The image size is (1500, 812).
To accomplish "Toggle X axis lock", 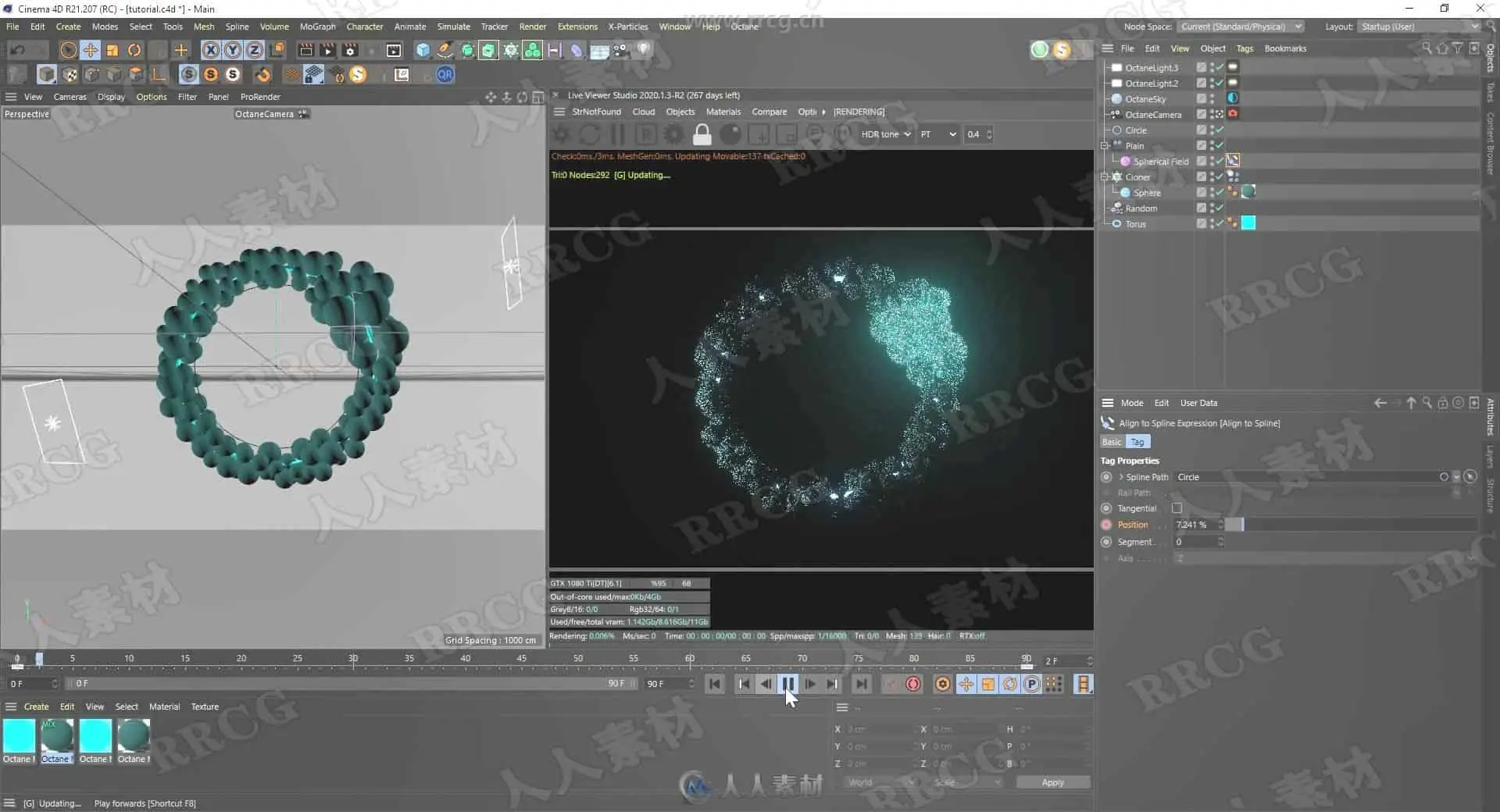I will click(211, 50).
